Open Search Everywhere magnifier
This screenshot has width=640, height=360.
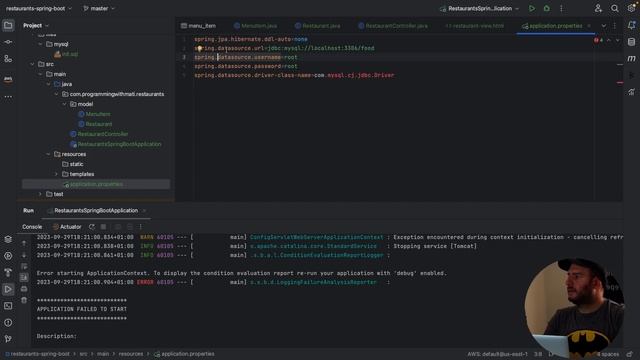coord(615,9)
